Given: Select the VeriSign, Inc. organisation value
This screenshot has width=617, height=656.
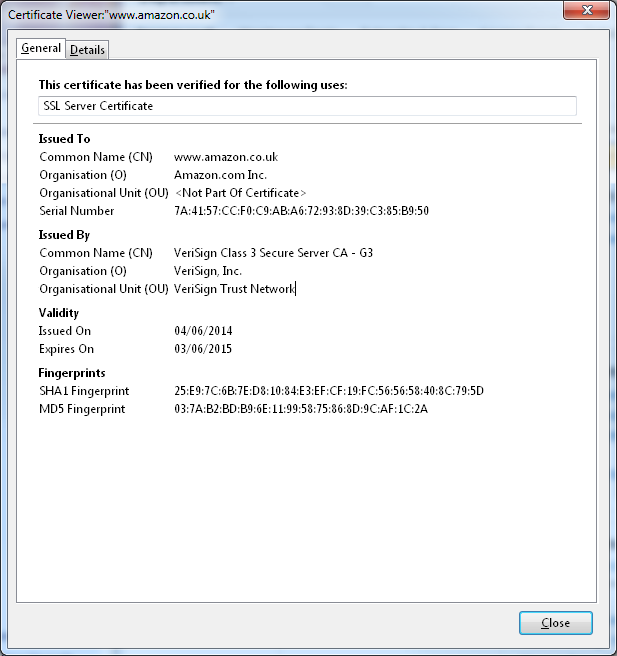Looking at the screenshot, I should (x=208, y=271).
